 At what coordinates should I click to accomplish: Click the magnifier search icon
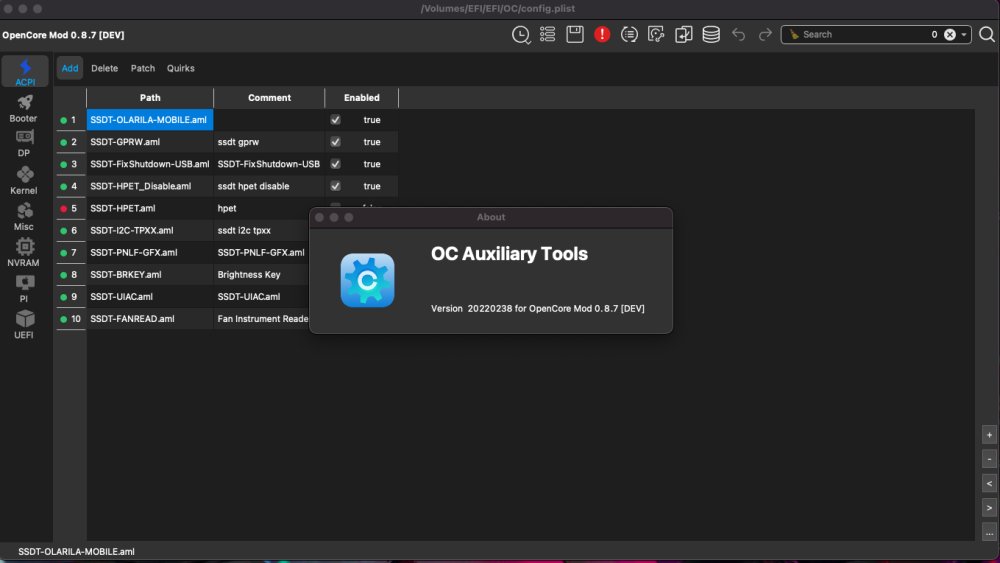click(987, 34)
